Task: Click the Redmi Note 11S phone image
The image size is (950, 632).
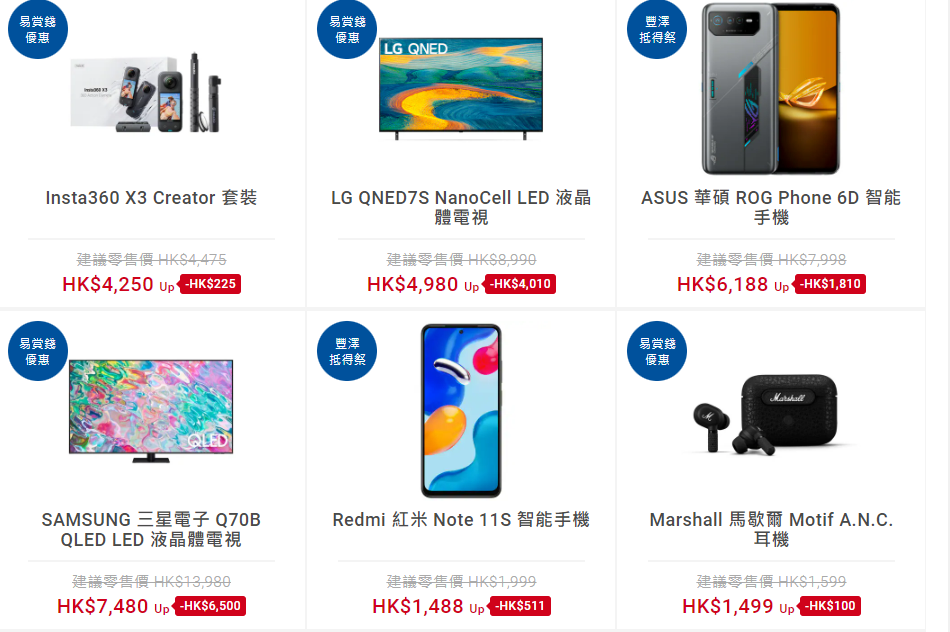Action: point(461,411)
